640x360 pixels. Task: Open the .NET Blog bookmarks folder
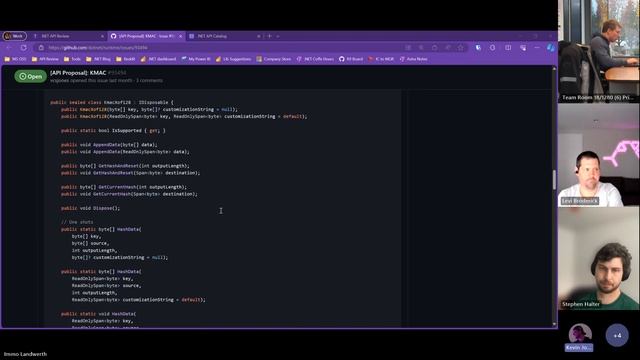pyautogui.click(x=98, y=59)
